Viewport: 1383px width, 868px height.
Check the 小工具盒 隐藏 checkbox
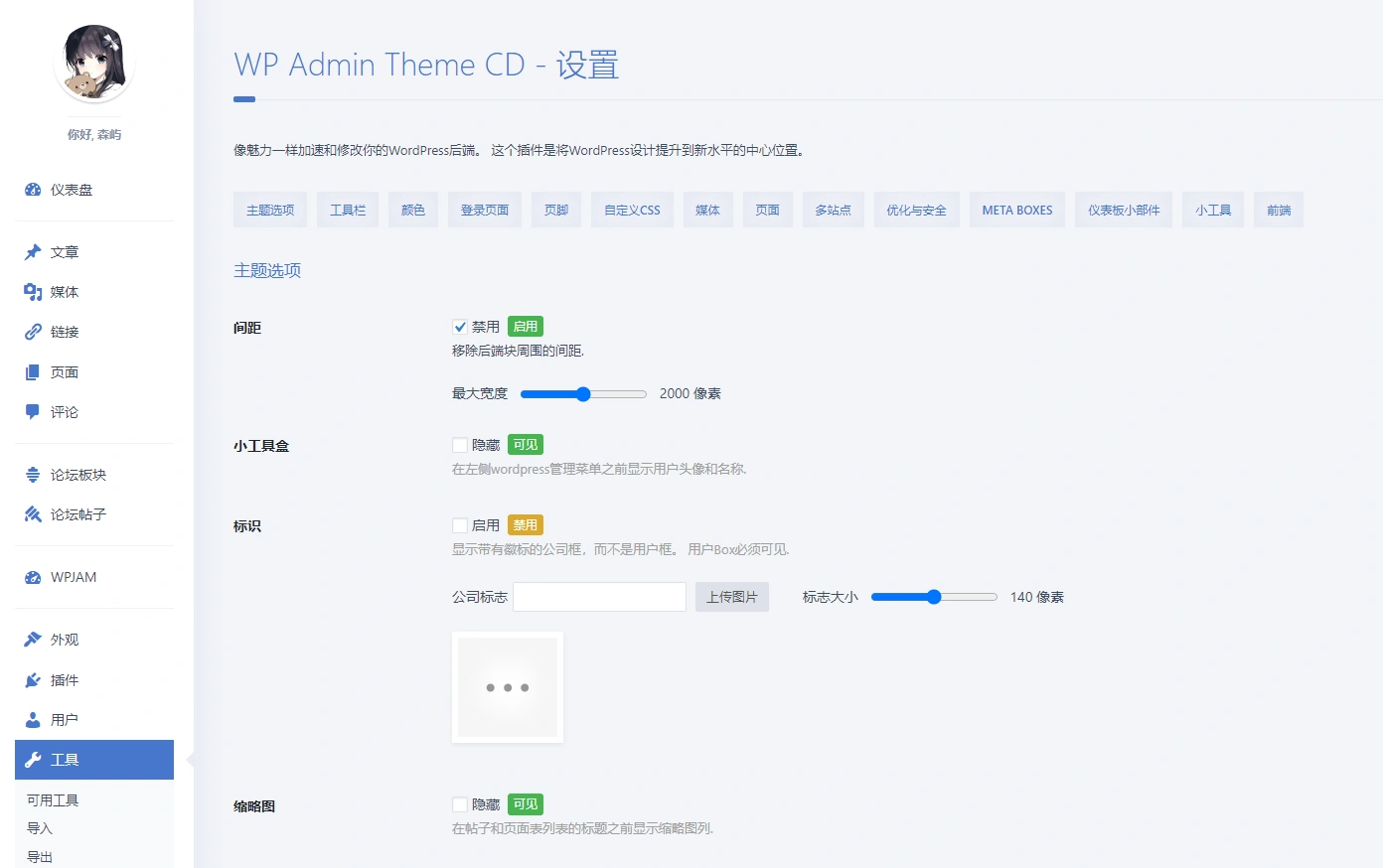coord(460,445)
